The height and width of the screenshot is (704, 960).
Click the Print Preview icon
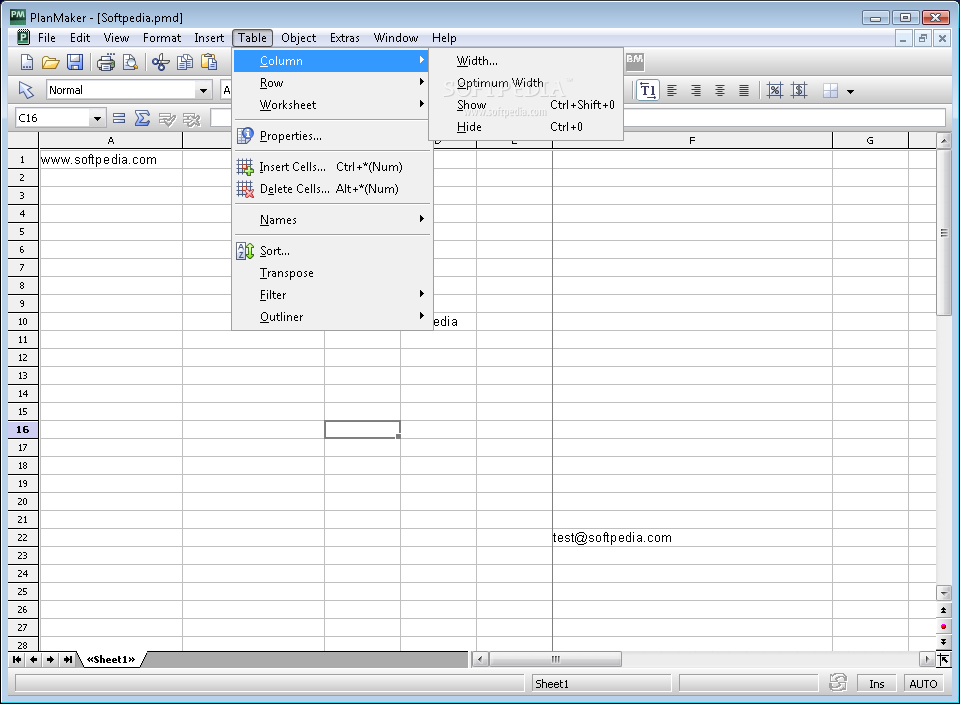pos(129,62)
